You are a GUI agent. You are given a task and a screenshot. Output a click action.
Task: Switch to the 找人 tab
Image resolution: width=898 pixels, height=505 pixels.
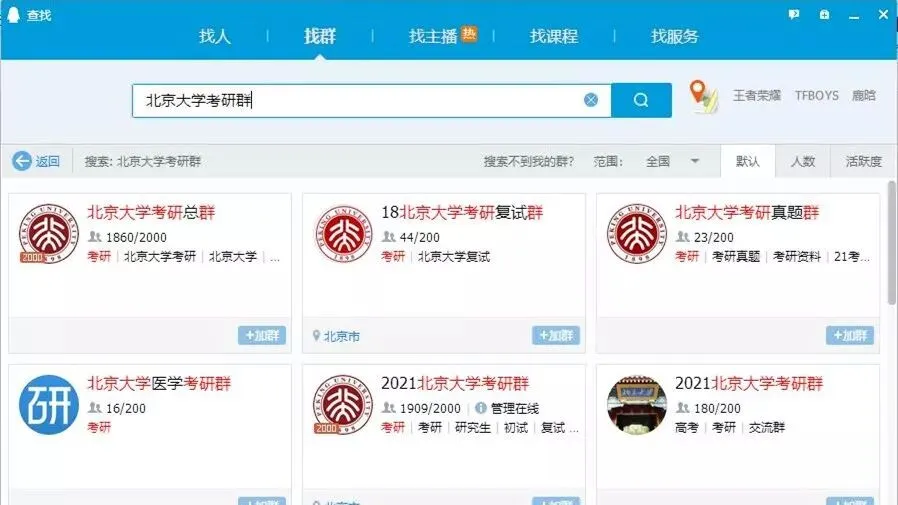coord(215,37)
